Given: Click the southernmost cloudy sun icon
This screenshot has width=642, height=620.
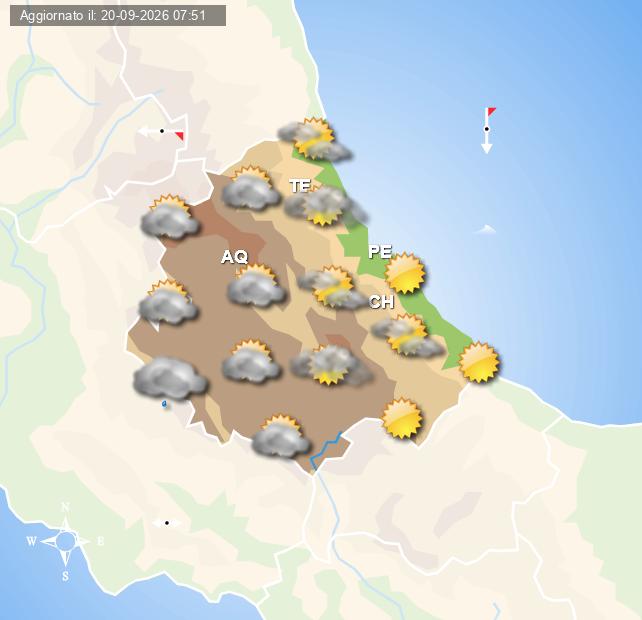Looking at the screenshot, I should point(281,437).
